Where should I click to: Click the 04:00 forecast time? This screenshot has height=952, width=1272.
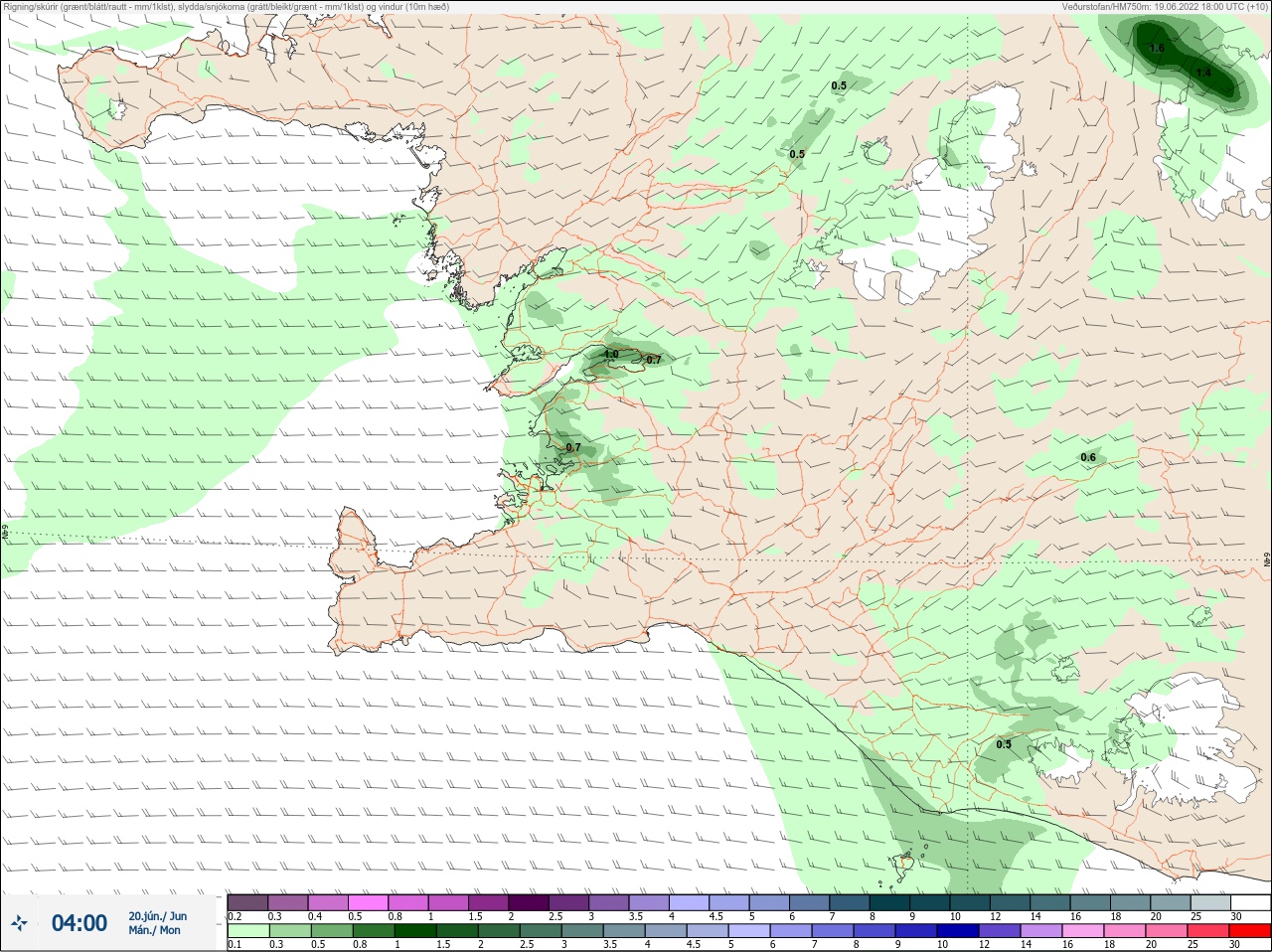click(x=79, y=923)
